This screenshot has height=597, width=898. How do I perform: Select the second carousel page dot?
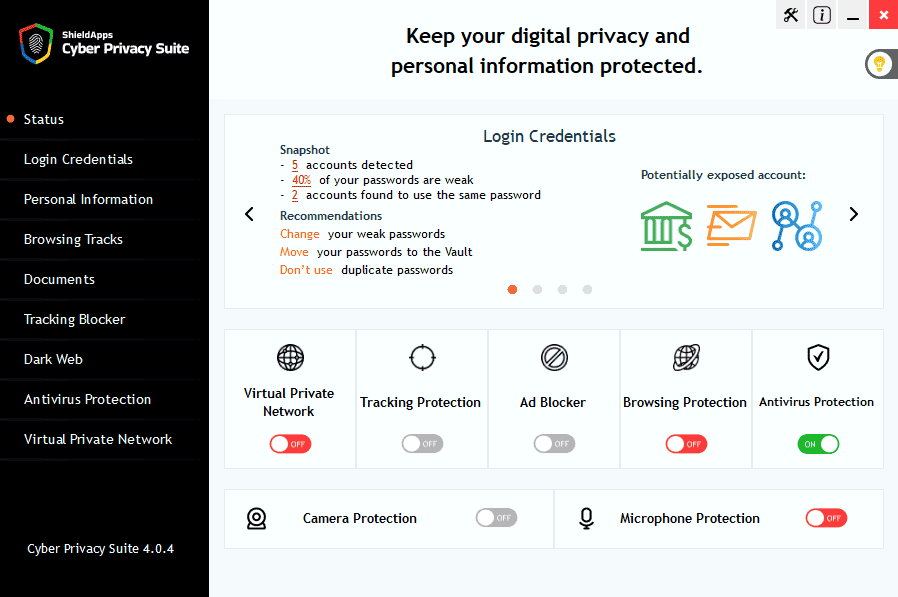[537, 290]
